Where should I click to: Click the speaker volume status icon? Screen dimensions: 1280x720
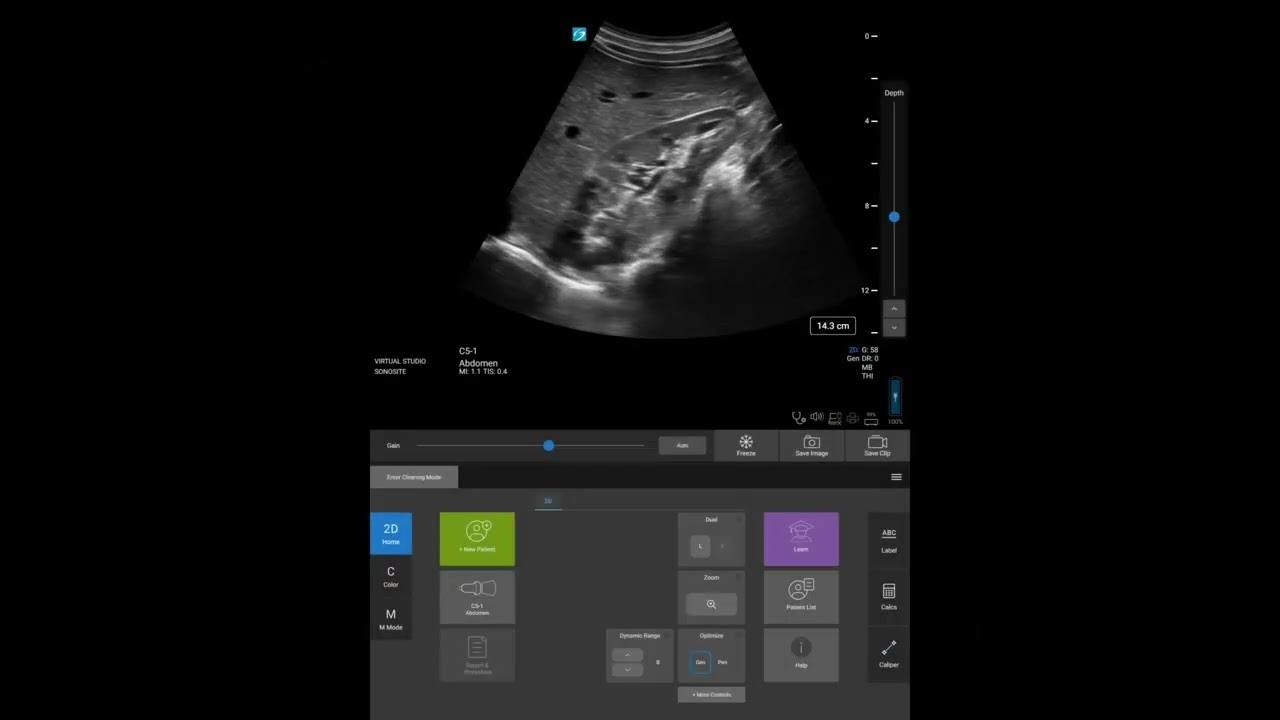(817, 418)
